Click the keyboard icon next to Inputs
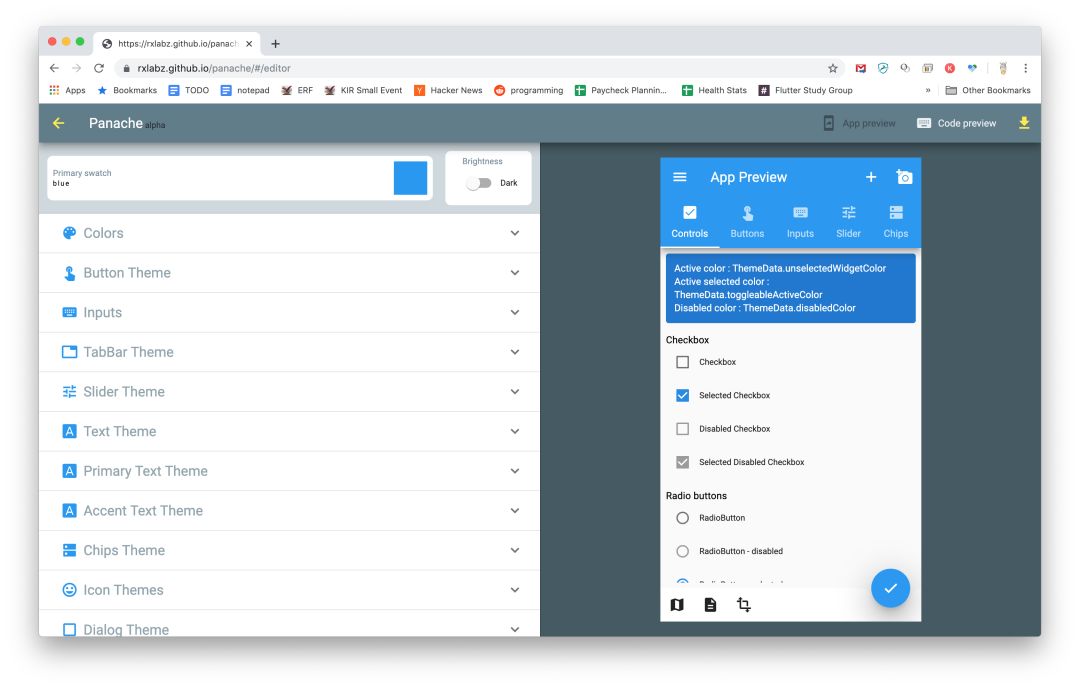Viewport: 1080px width, 688px height. click(x=70, y=312)
